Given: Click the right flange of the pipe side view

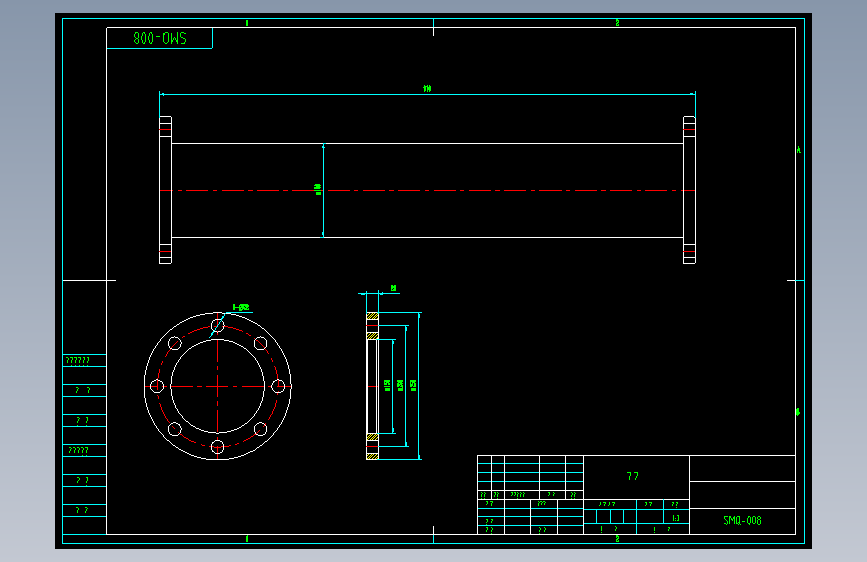Looking at the screenshot, I should tap(690, 190).
